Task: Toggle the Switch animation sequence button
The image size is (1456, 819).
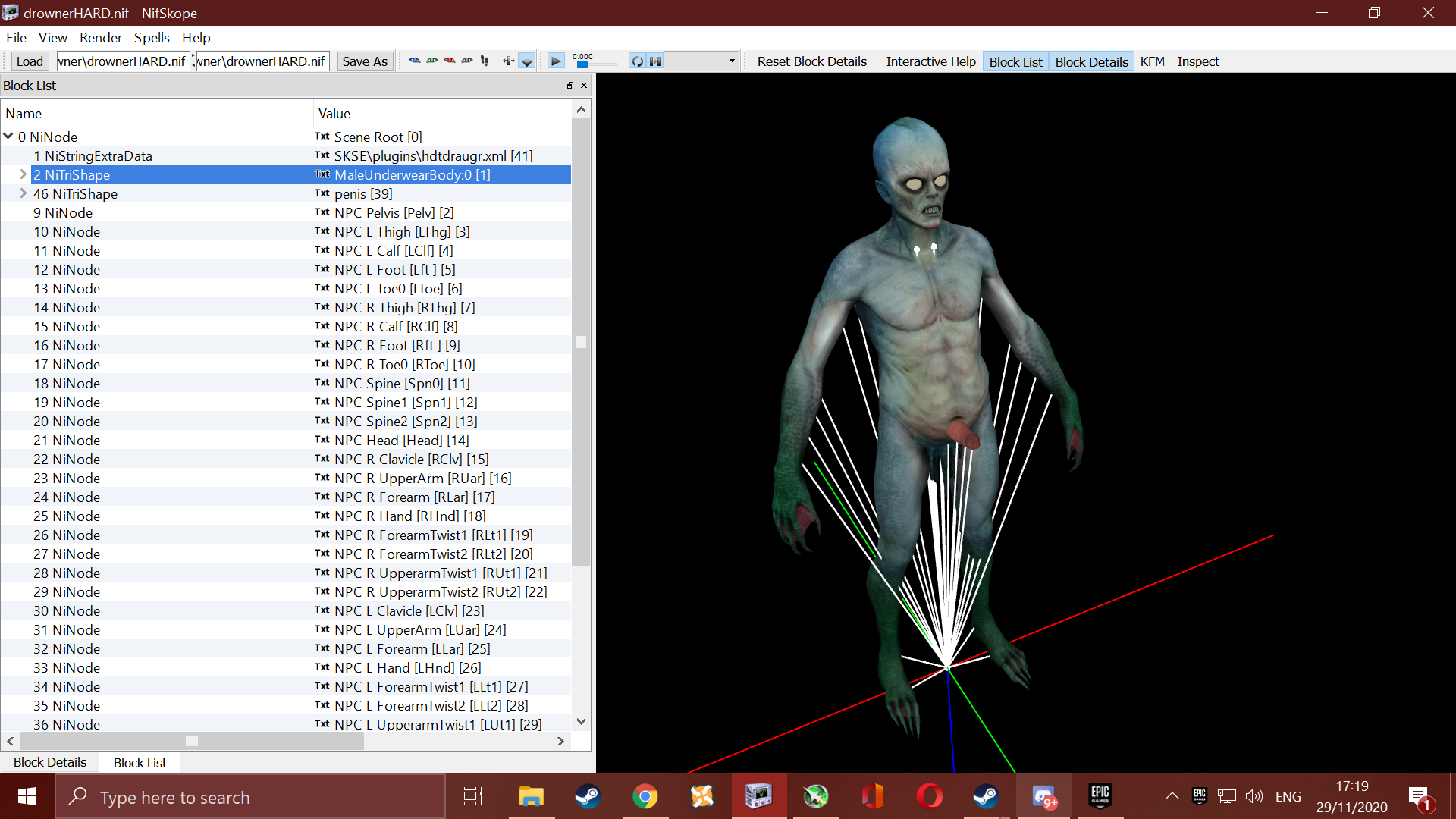Action: click(655, 61)
